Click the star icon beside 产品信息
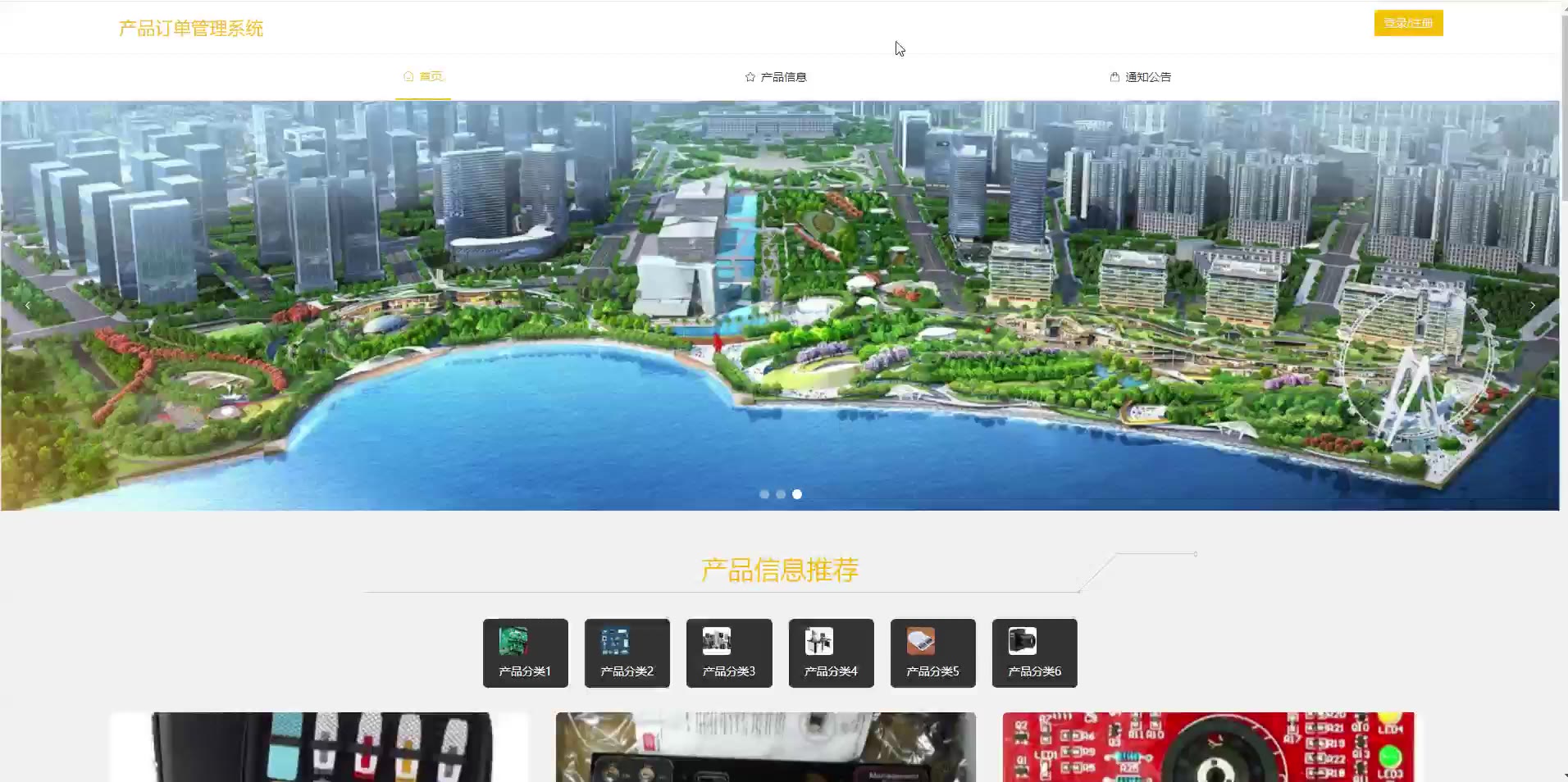This screenshot has height=782, width=1568. [x=750, y=77]
